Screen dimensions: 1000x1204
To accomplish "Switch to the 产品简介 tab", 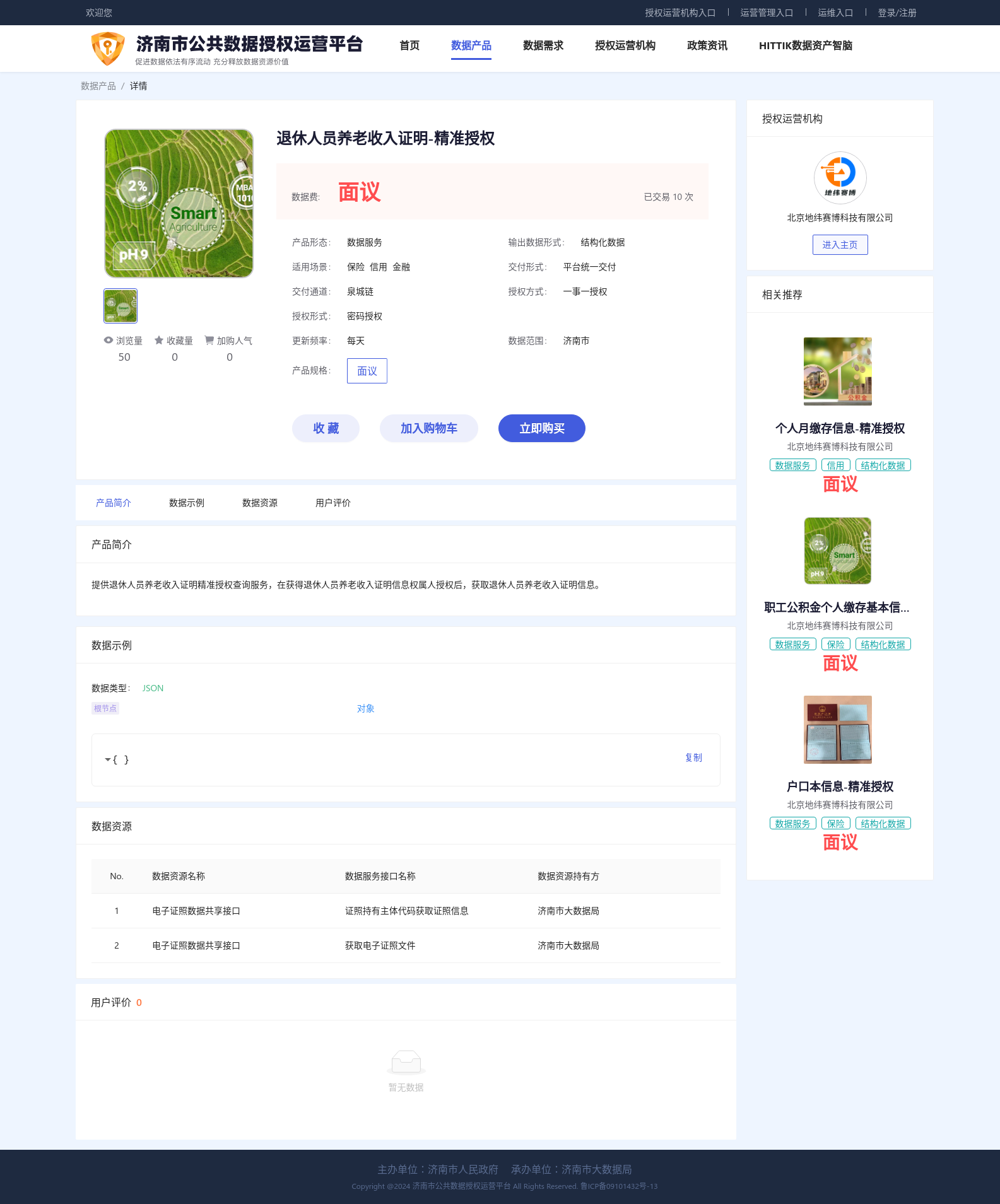I will (114, 503).
